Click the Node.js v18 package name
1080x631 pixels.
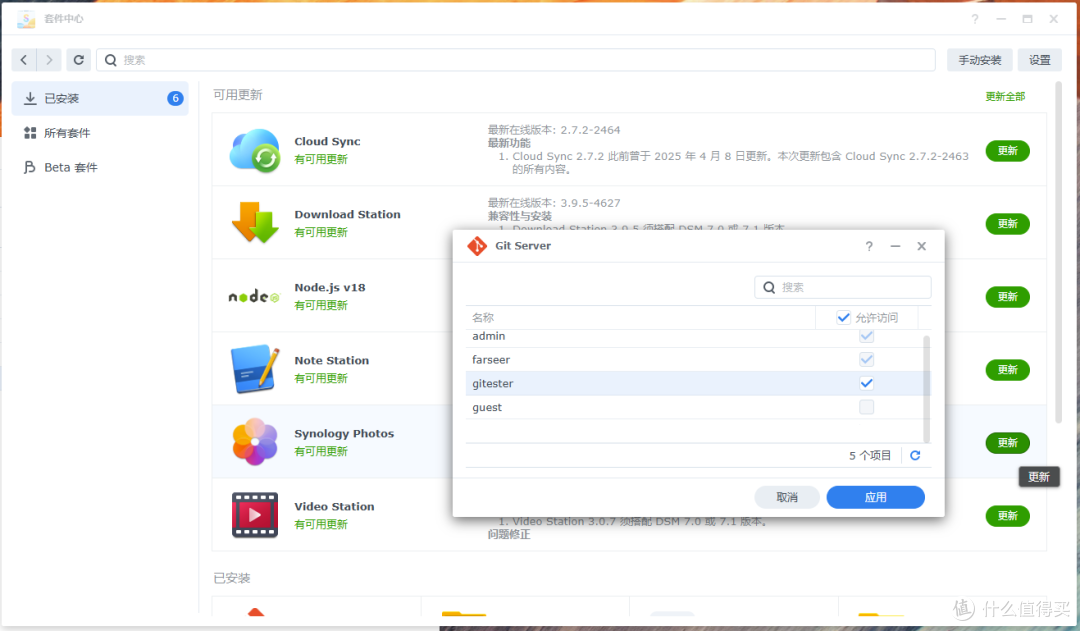click(330, 287)
